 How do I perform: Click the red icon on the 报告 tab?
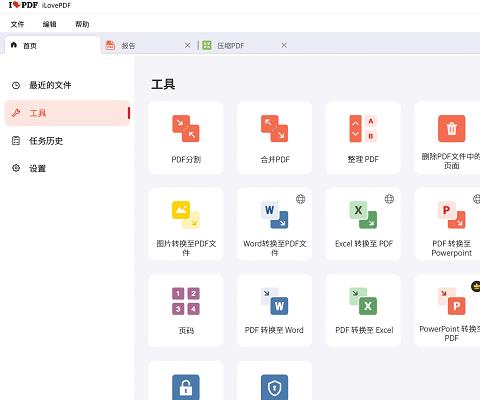click(110, 45)
